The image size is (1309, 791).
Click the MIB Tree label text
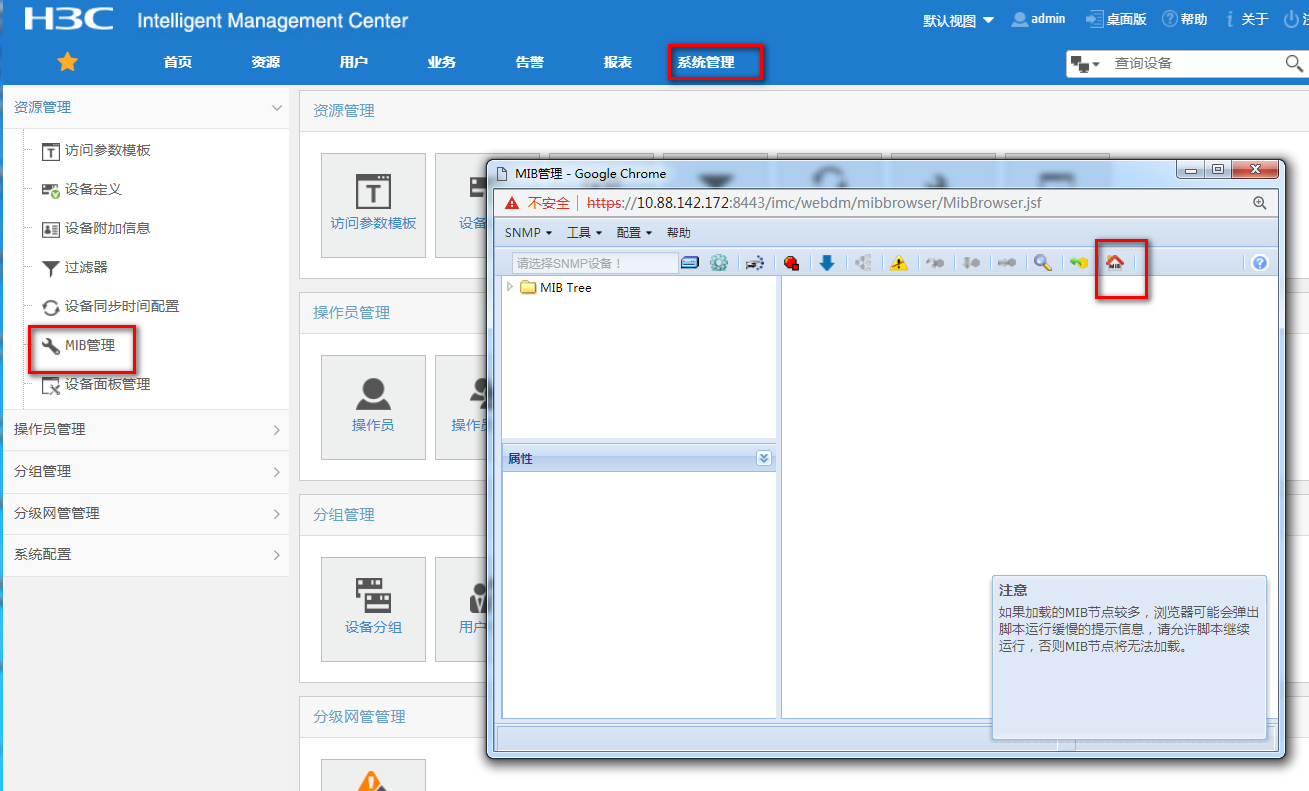[x=566, y=287]
